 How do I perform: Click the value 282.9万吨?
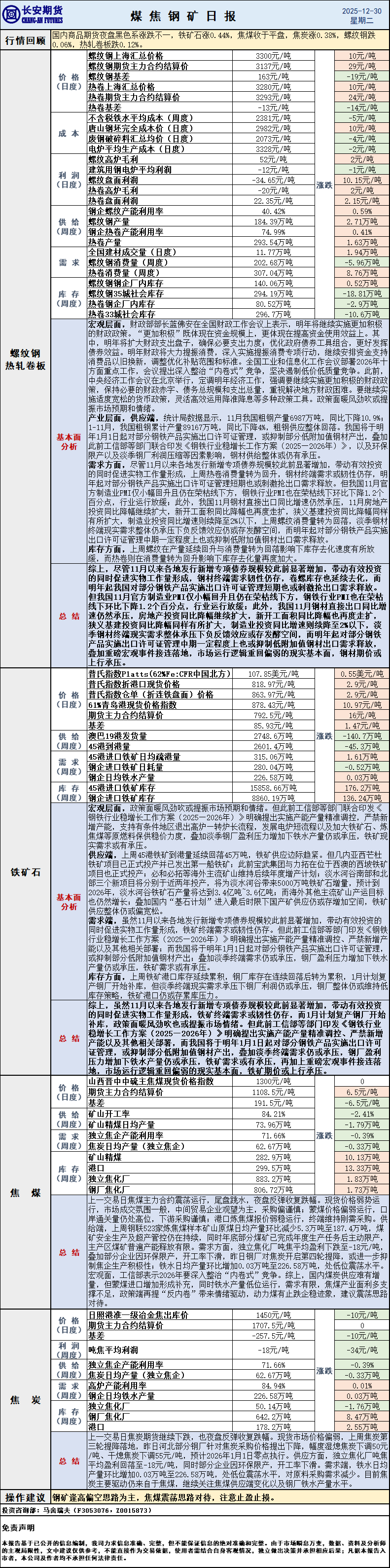click(273, 1157)
